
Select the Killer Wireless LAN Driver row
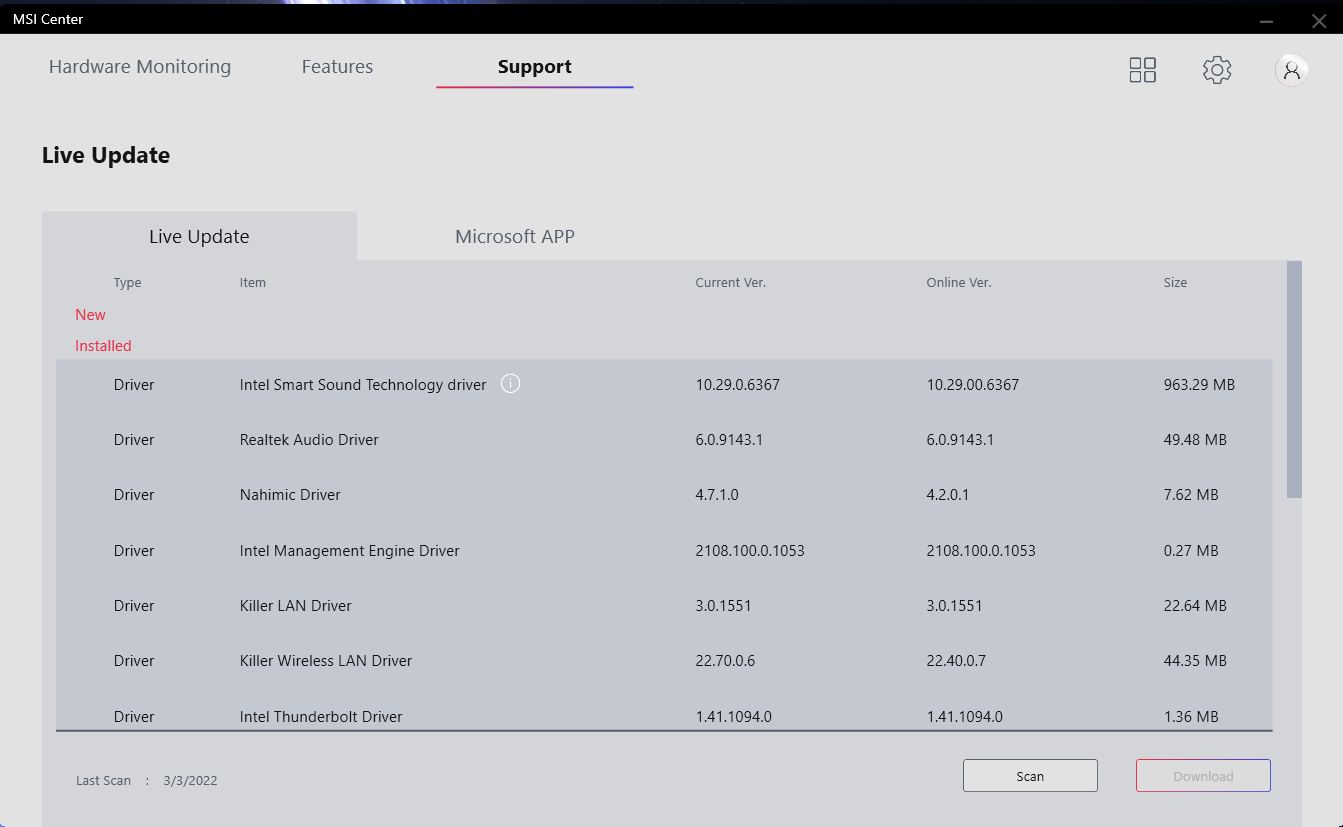click(x=664, y=661)
